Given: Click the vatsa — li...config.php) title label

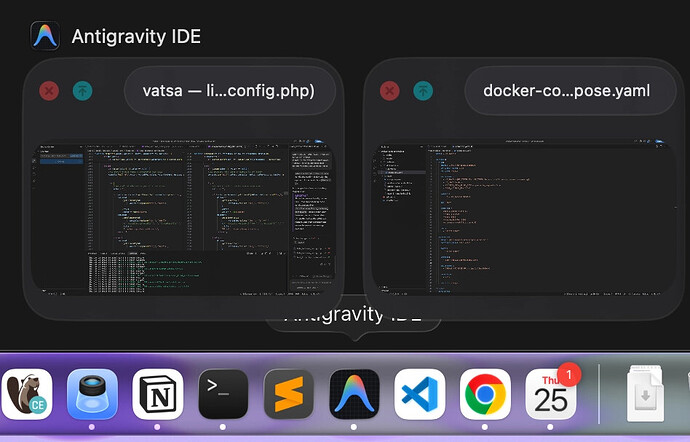Looking at the screenshot, I should [229, 91].
